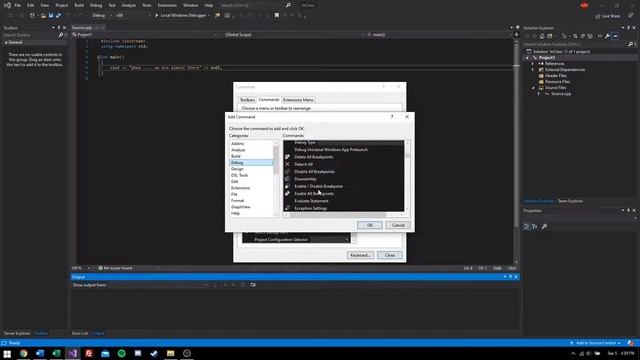Click the Commands list horizontal scrollbar
The height and width of the screenshot is (360, 640).
pos(344,215)
